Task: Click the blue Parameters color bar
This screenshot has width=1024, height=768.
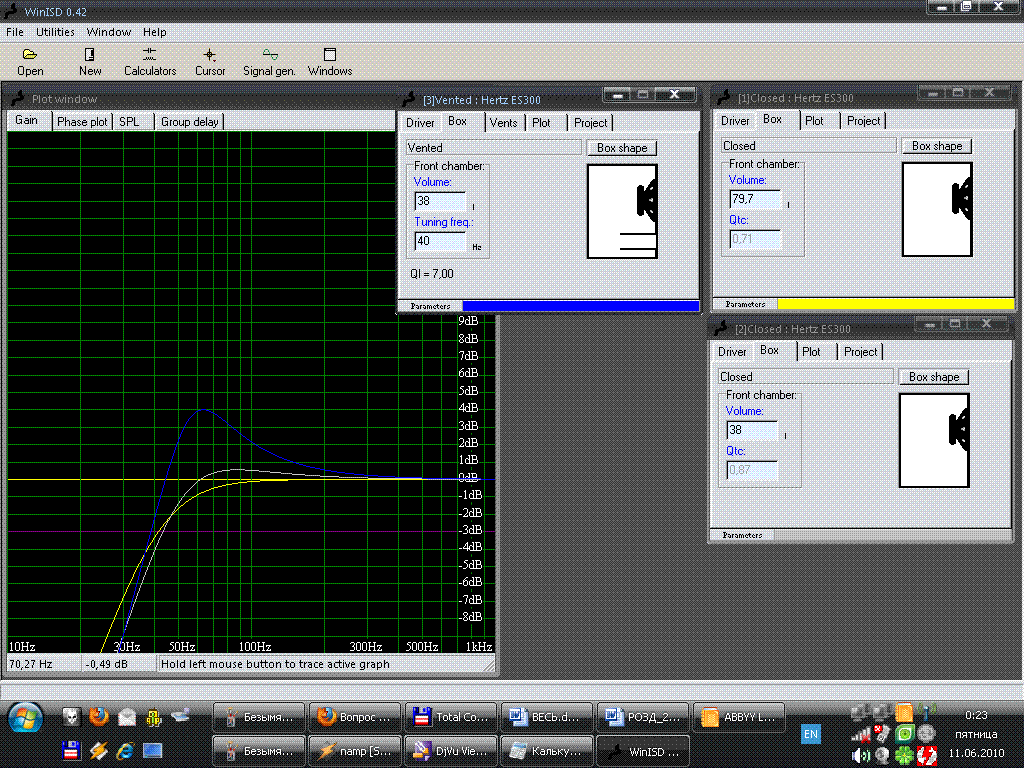Action: pyautogui.click(x=580, y=306)
